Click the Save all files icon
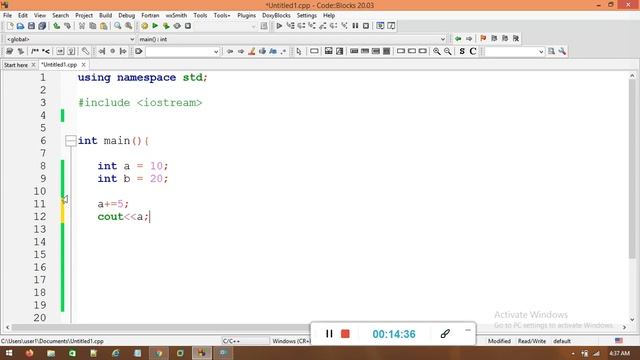 point(42,26)
